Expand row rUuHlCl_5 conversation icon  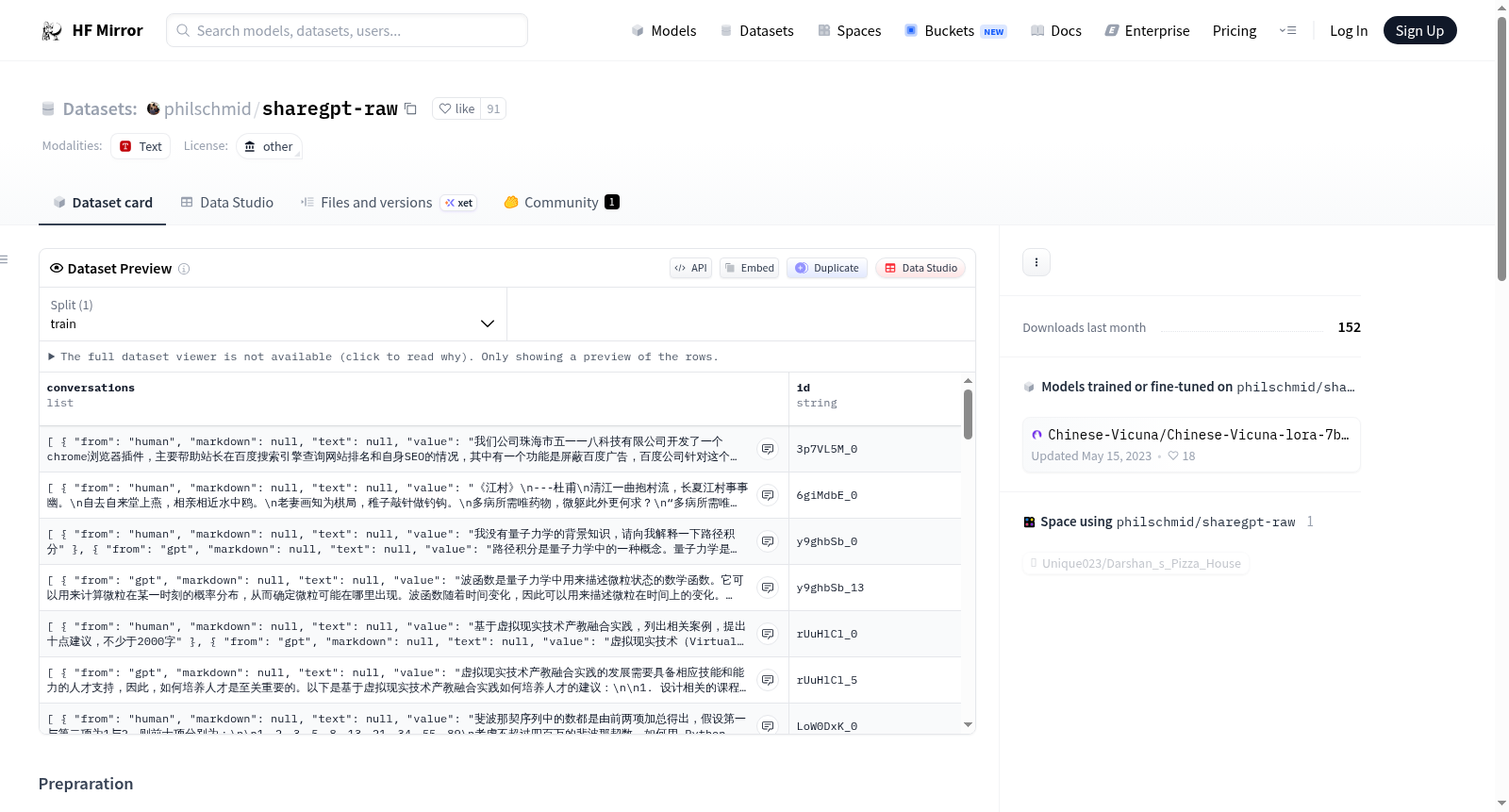[x=768, y=680]
